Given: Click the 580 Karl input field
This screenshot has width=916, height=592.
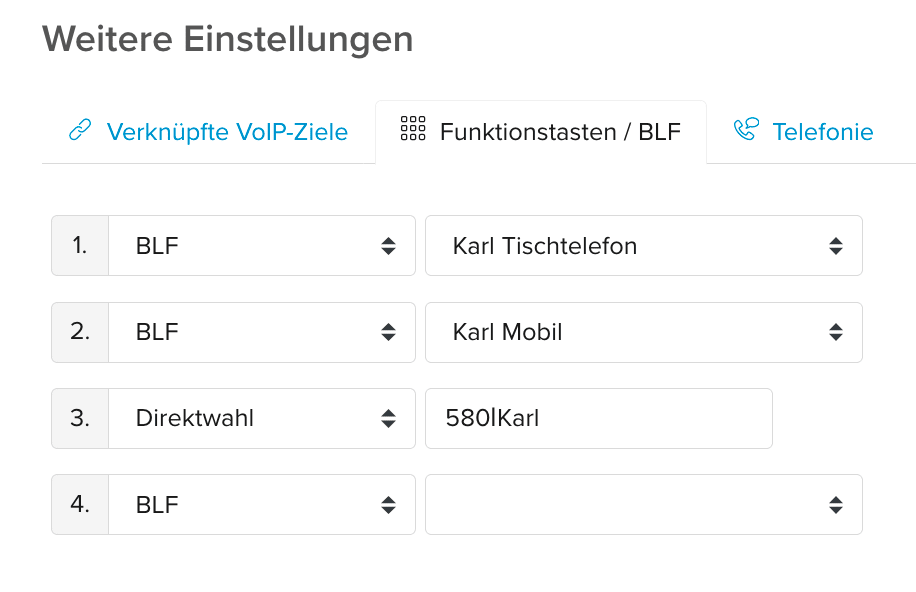Looking at the screenshot, I should click(598, 418).
